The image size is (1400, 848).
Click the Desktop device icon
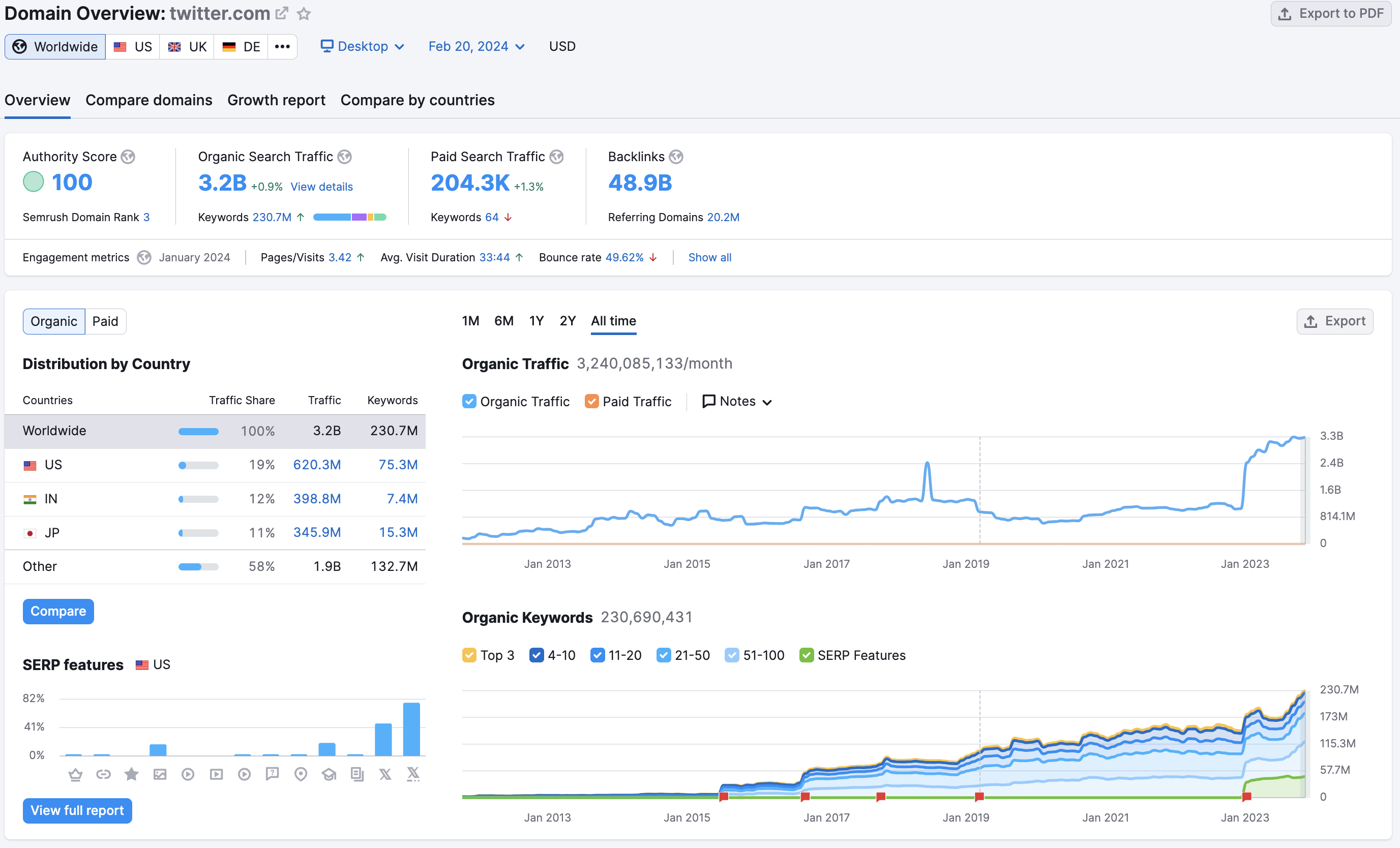325,45
